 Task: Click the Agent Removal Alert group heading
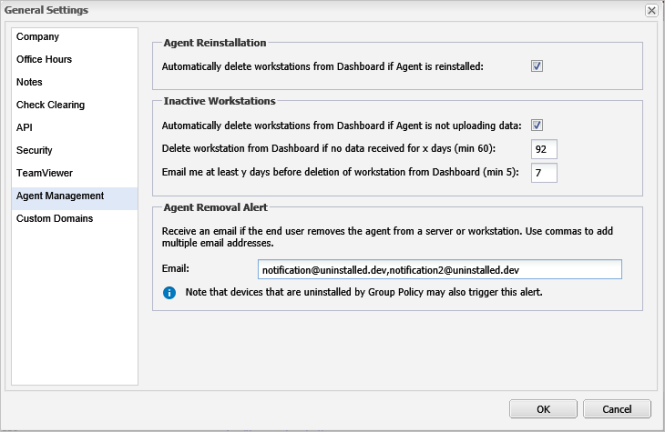coord(215,207)
